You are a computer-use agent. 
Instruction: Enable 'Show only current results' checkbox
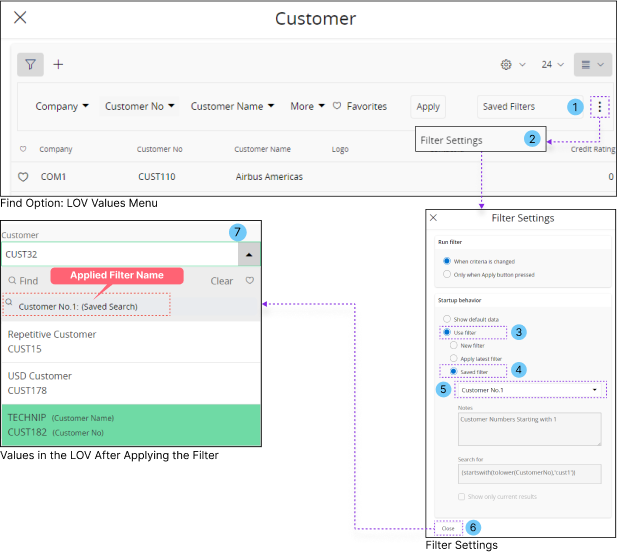461,496
